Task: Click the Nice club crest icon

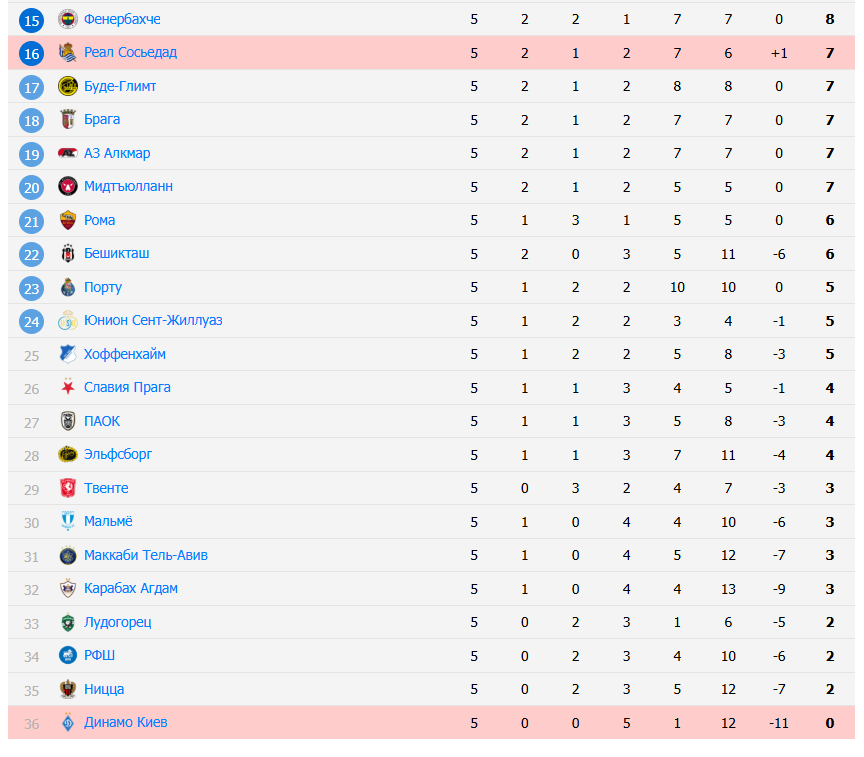Action: (x=67, y=689)
